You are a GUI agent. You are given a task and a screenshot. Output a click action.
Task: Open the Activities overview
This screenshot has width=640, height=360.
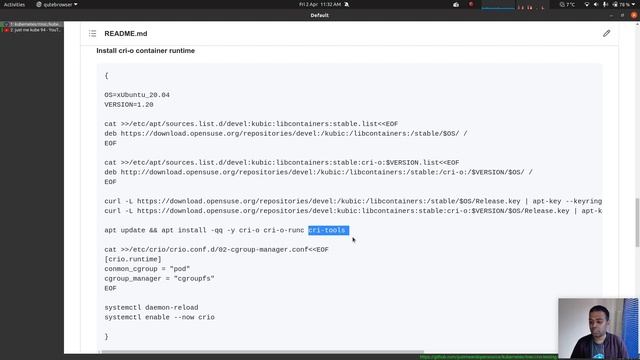click(x=14, y=4)
